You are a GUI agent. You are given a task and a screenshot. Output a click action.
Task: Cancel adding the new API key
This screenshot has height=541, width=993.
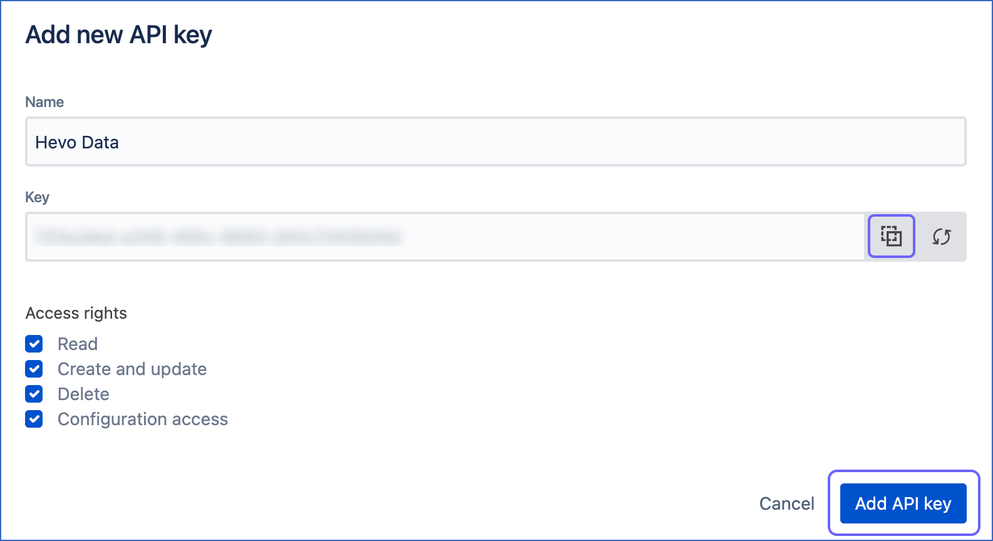tap(787, 504)
